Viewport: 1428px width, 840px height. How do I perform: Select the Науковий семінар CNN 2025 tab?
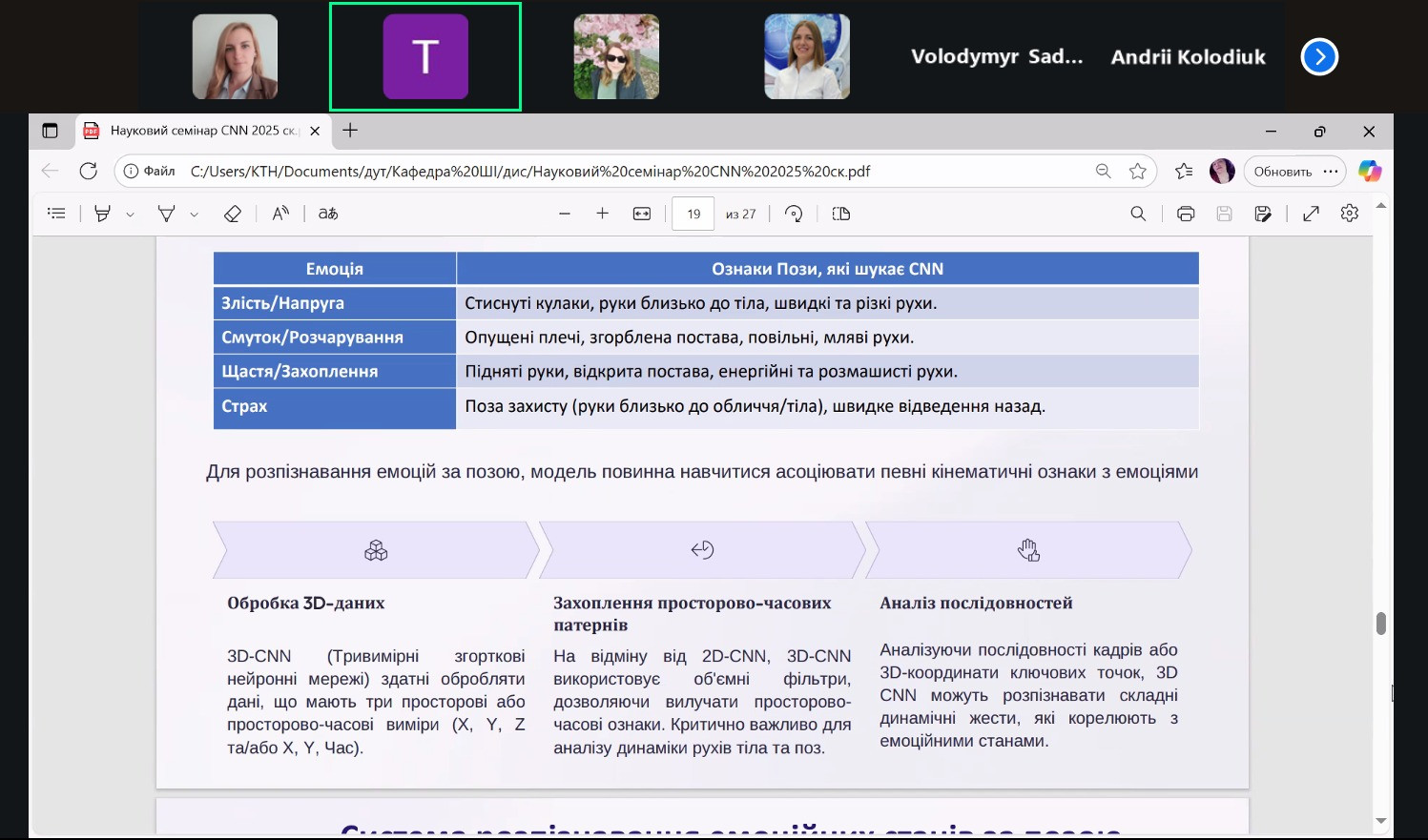(202, 131)
